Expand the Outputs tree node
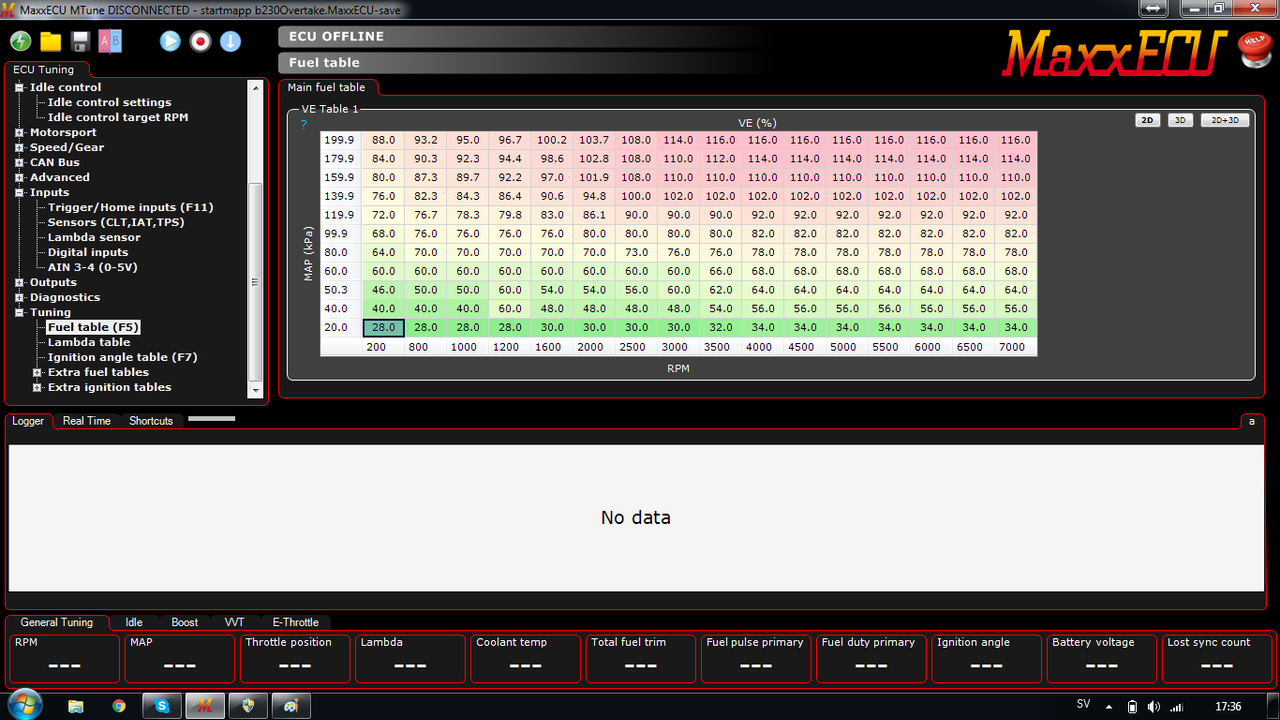Image resolution: width=1280 pixels, height=720 pixels. 19,282
